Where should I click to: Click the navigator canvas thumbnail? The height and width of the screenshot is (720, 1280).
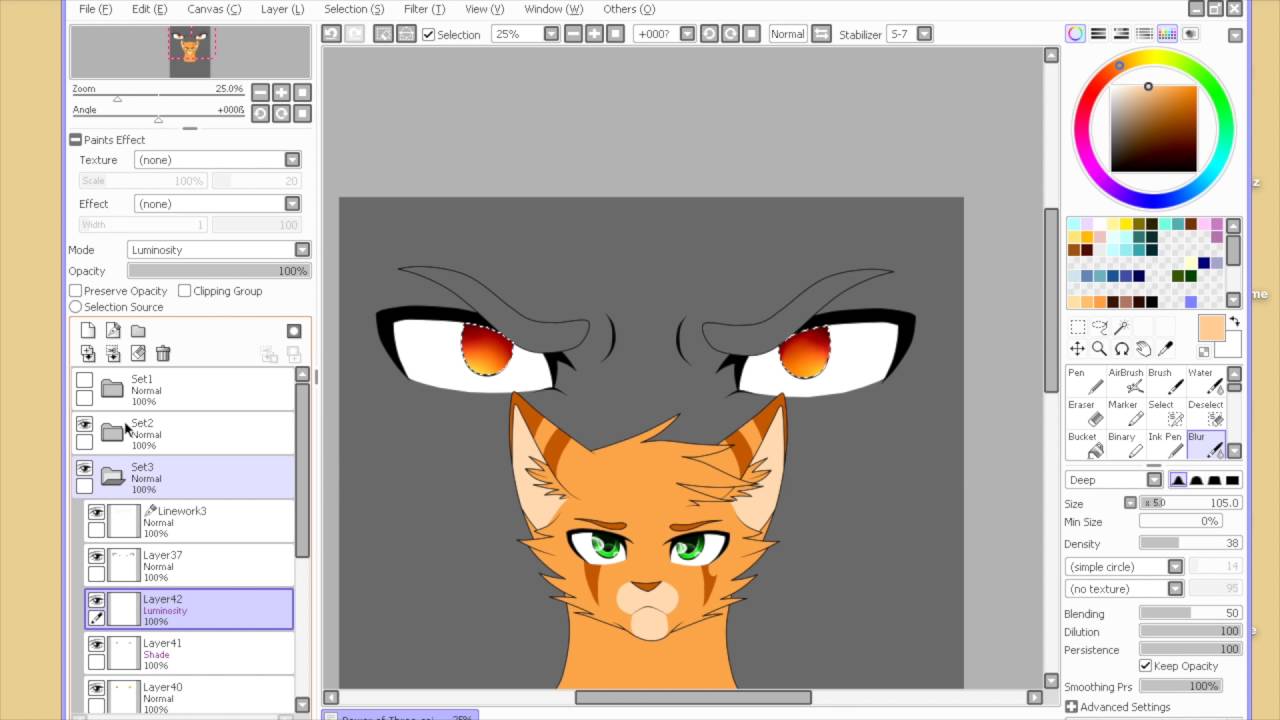pyautogui.click(x=190, y=52)
